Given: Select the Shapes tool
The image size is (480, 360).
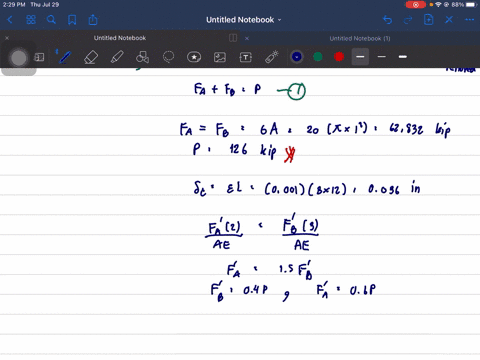Looking at the screenshot, I should [142, 57].
